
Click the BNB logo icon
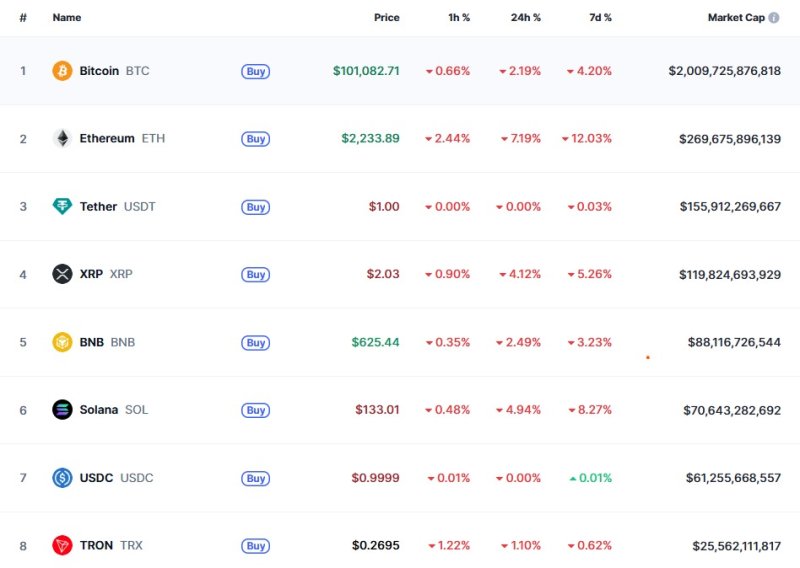click(62, 342)
